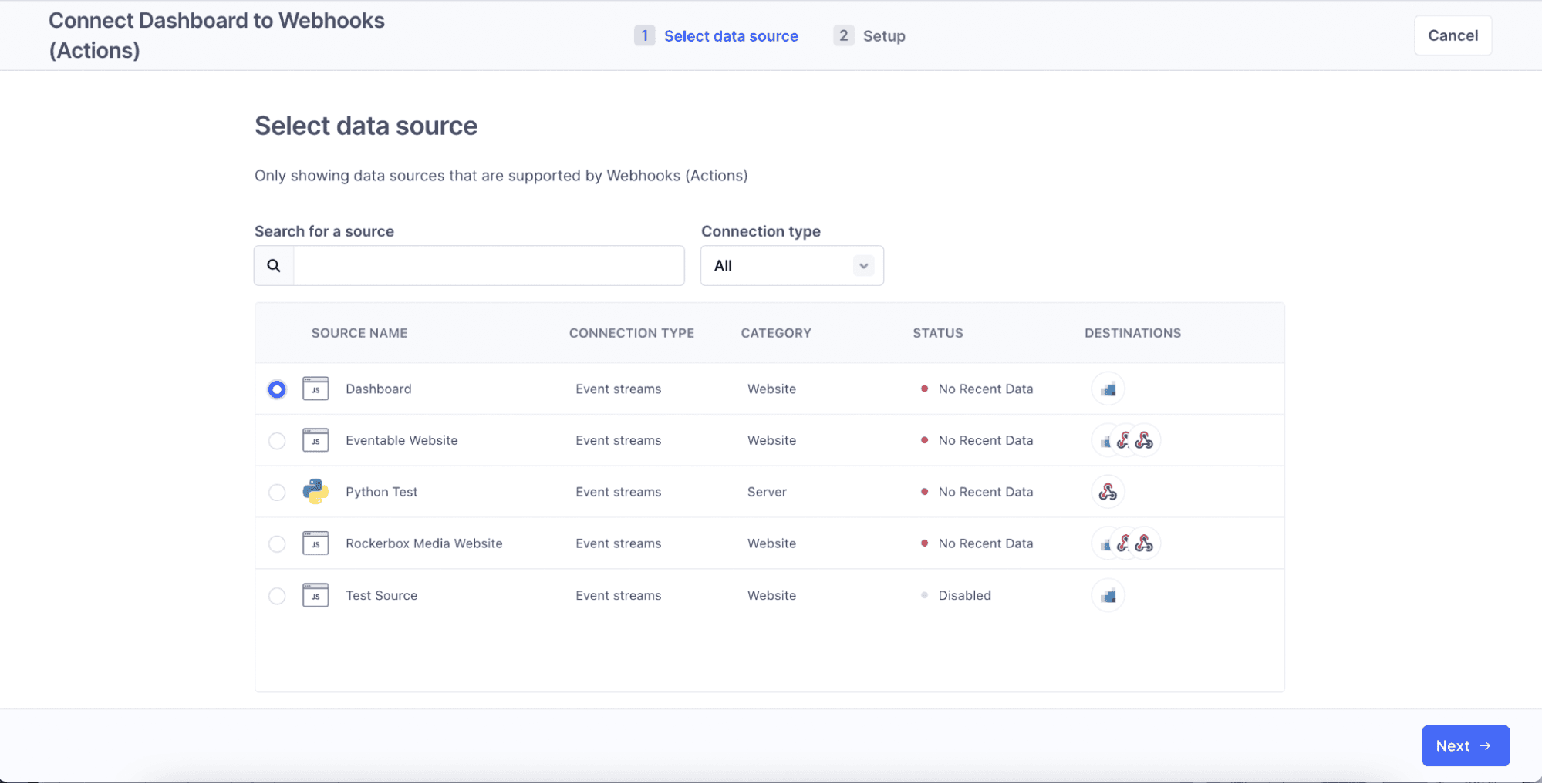The width and height of the screenshot is (1542, 784).
Task: Click the search magnifier icon
Action: 273,265
